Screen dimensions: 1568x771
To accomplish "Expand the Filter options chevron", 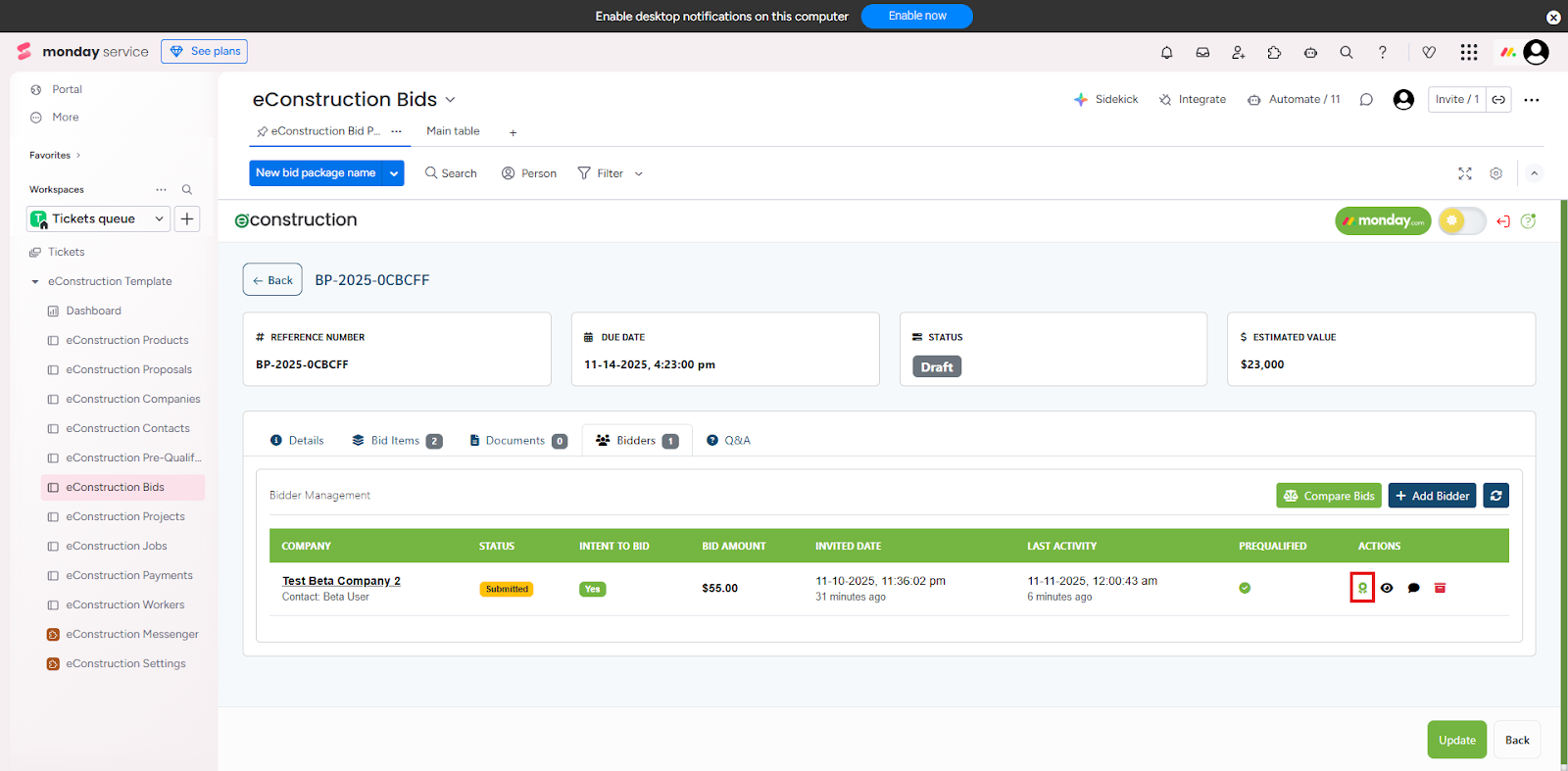I will (639, 174).
